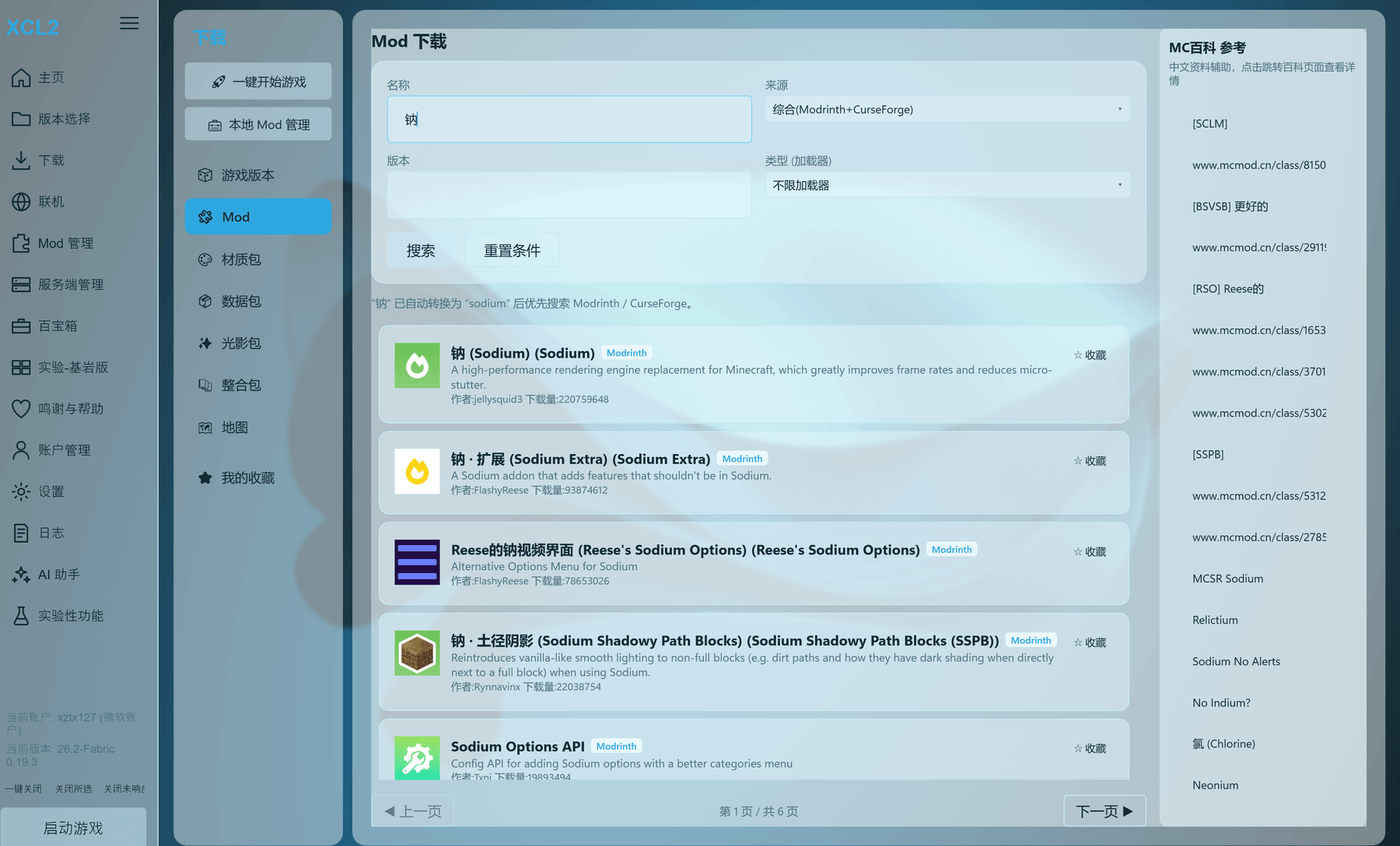This screenshot has height=846, width=1400.
Task: Switch to the 游戏版本 tab
Action: pos(258,175)
